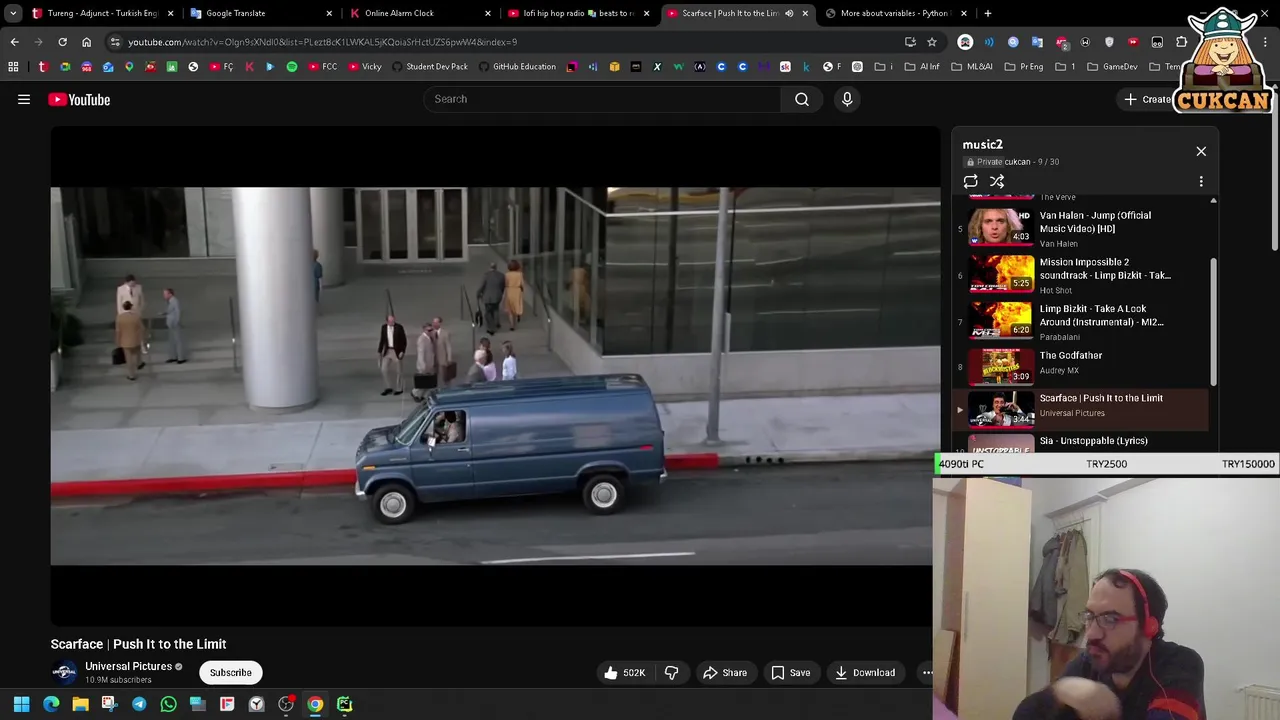The width and height of the screenshot is (1280, 720).
Task: Open the Windows Start menu
Action: click(x=21, y=704)
